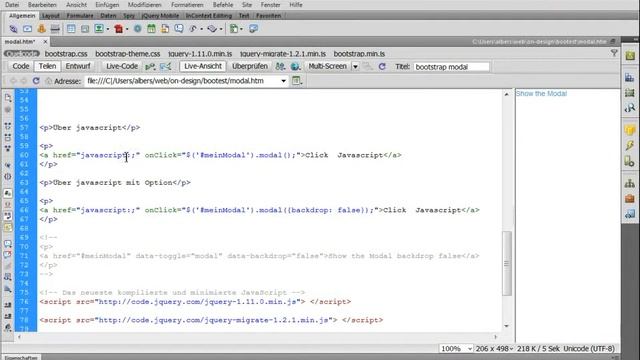The width and height of the screenshot is (640, 360).
Task: Click the Unicode (UTF-8) status text
Action: (x=589, y=349)
